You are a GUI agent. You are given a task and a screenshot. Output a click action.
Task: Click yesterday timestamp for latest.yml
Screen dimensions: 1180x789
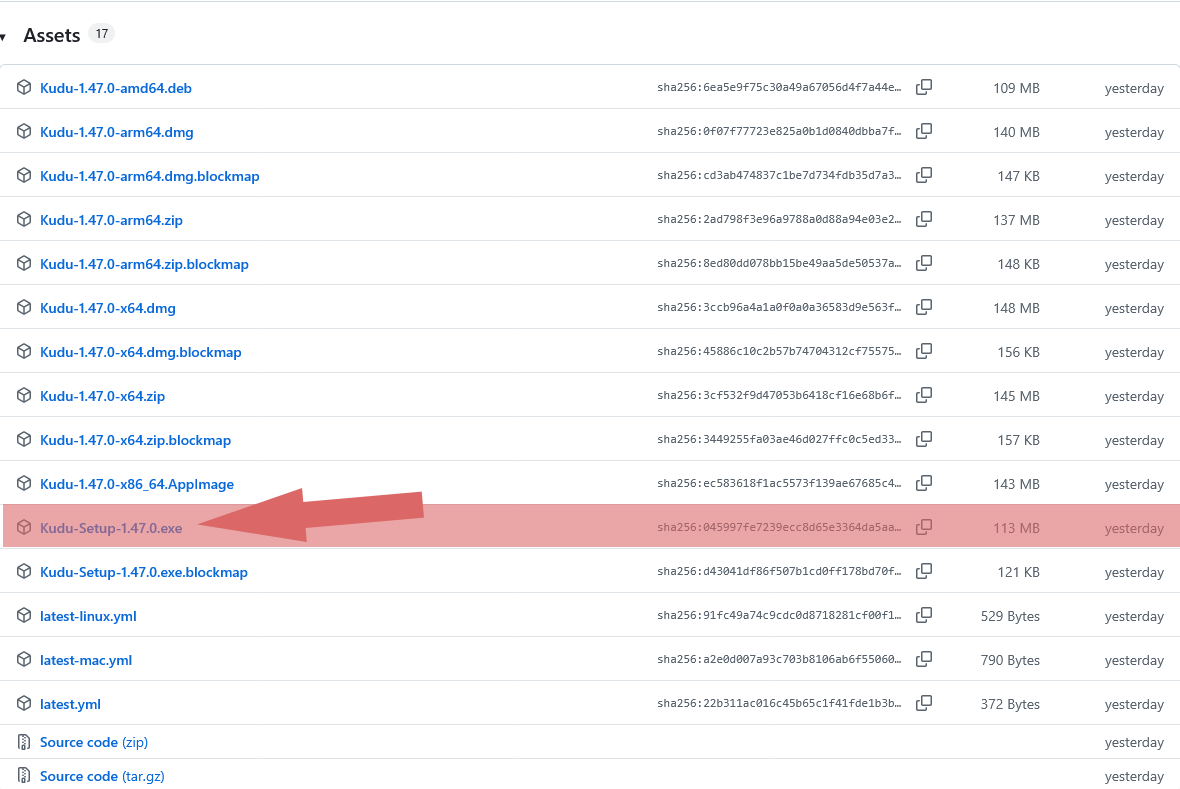(x=1134, y=705)
